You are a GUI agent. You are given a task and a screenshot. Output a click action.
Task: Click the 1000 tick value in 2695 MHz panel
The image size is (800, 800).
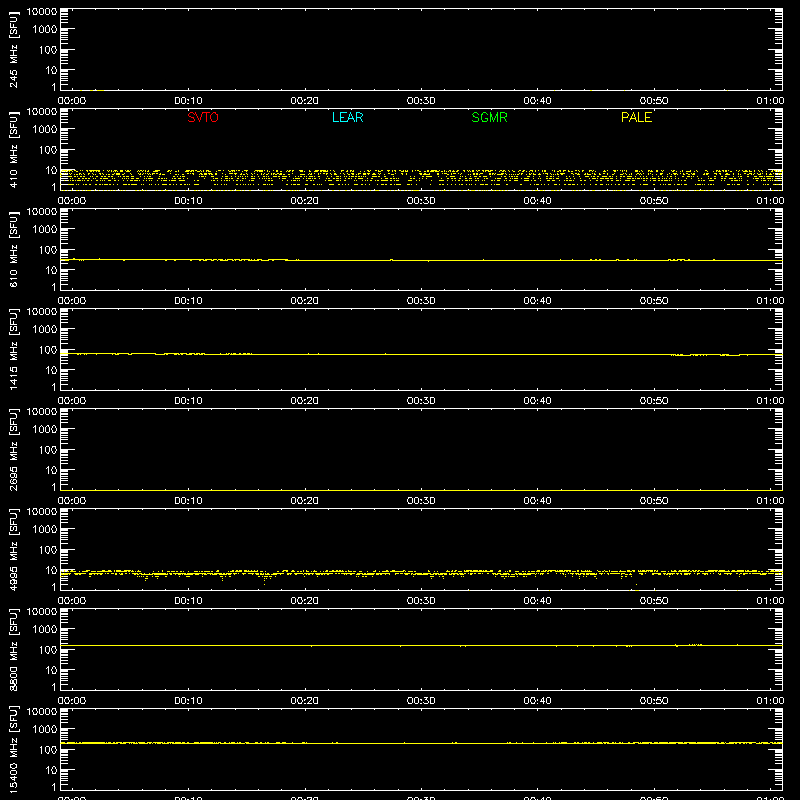coord(45,430)
